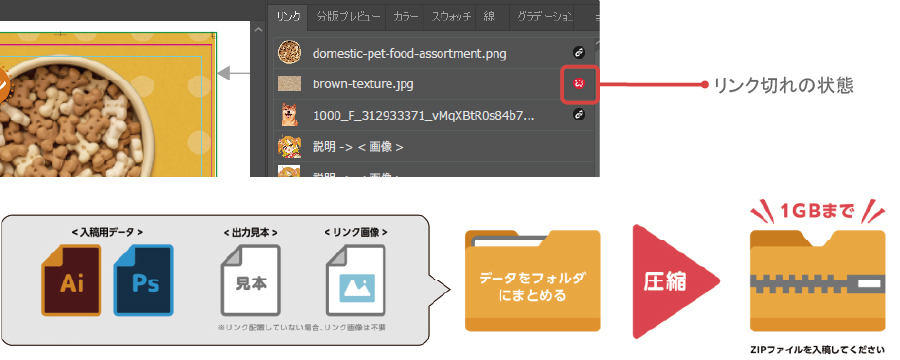Select the 1000_F_312933371 link row
The image size is (900, 360).
click(433, 115)
